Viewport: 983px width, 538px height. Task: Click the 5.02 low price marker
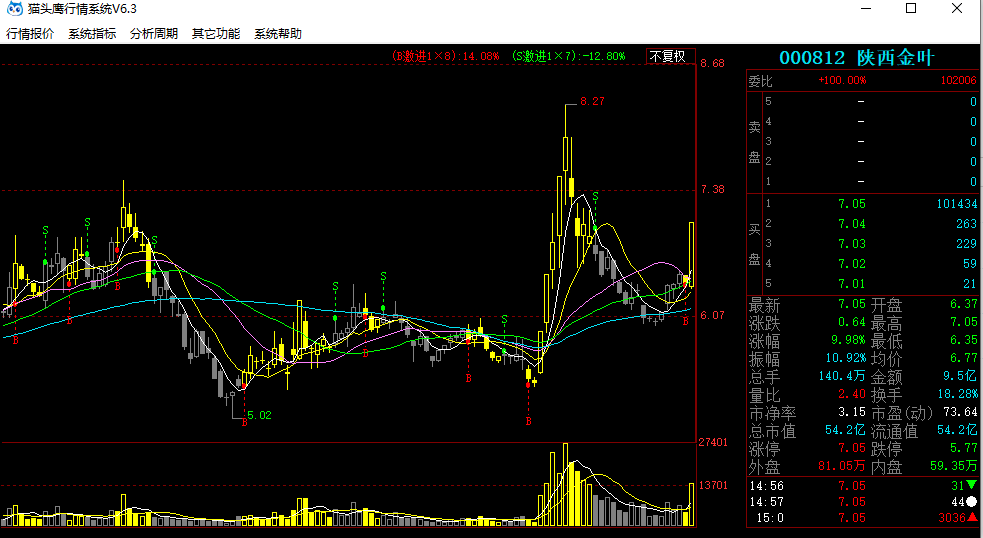click(259, 414)
